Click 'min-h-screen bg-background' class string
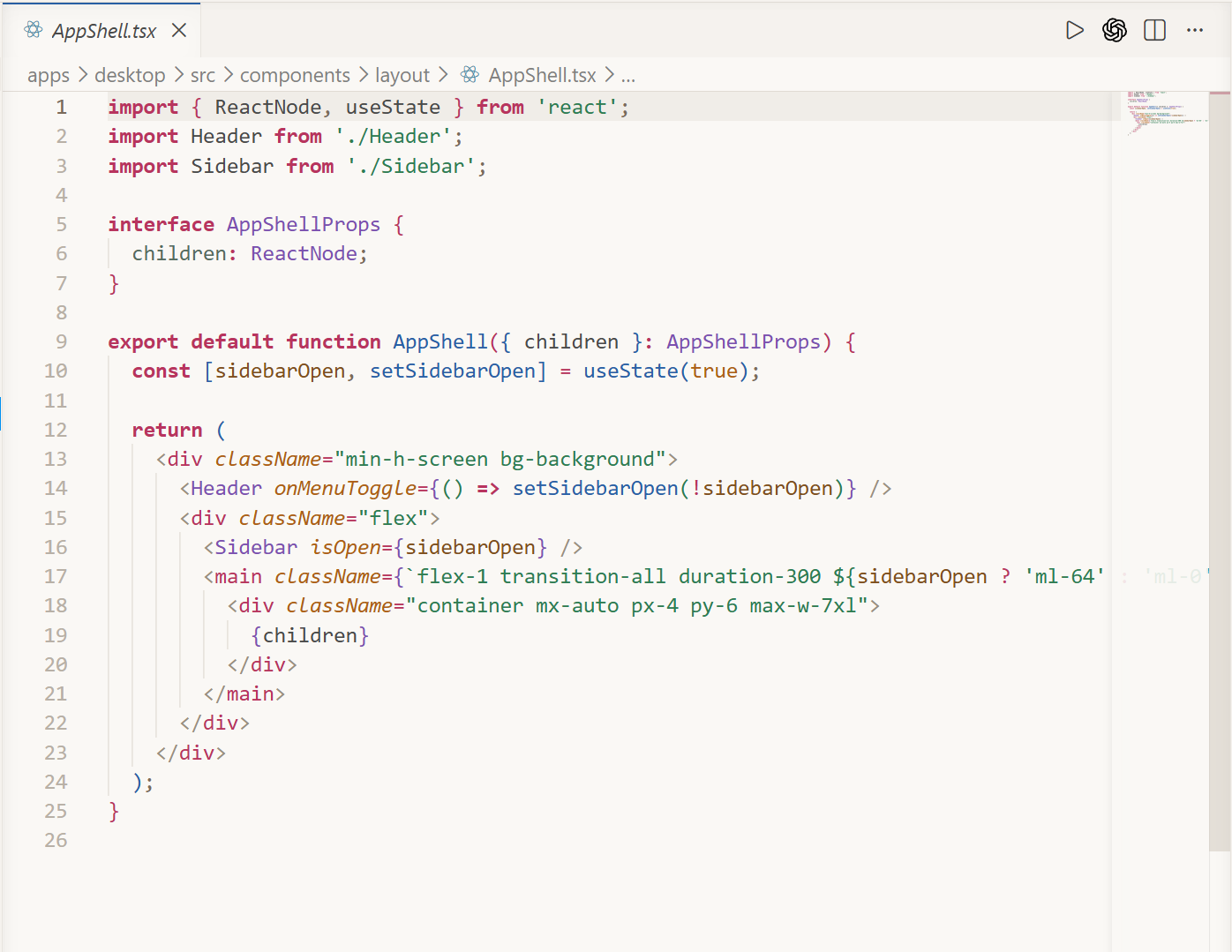This screenshot has width=1232, height=952. (500, 460)
